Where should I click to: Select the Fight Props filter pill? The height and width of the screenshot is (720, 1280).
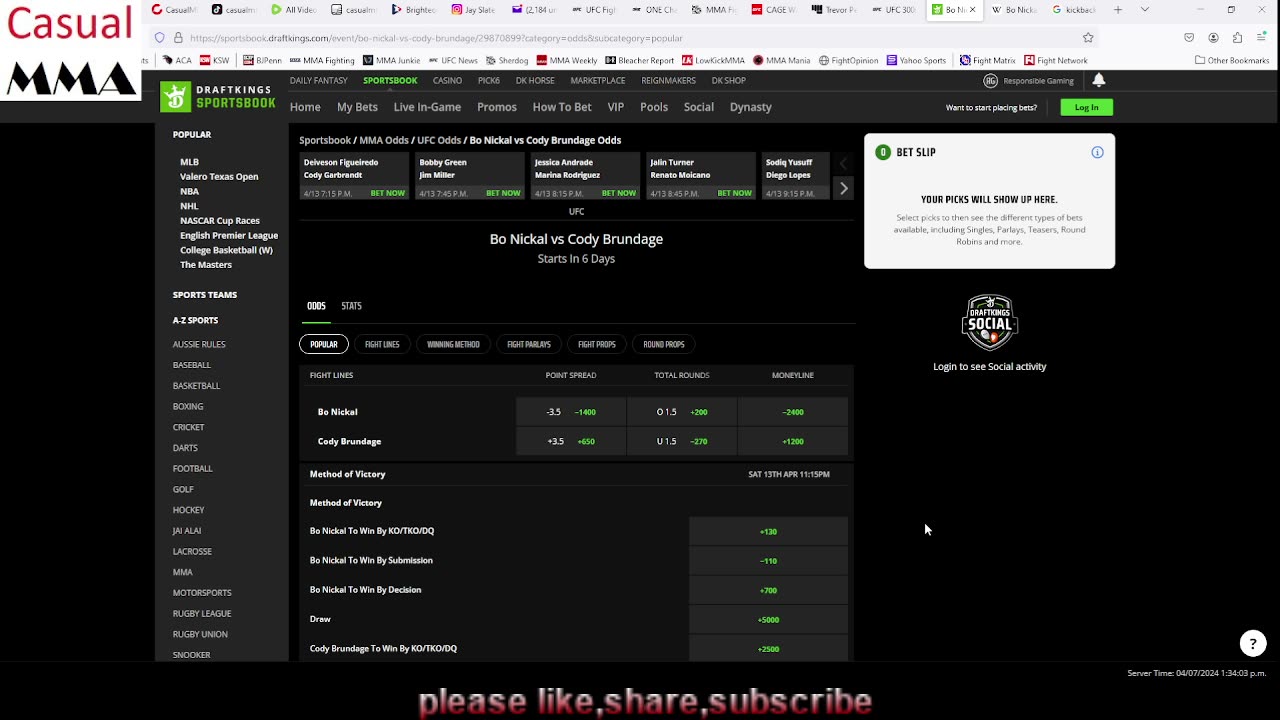tap(597, 344)
